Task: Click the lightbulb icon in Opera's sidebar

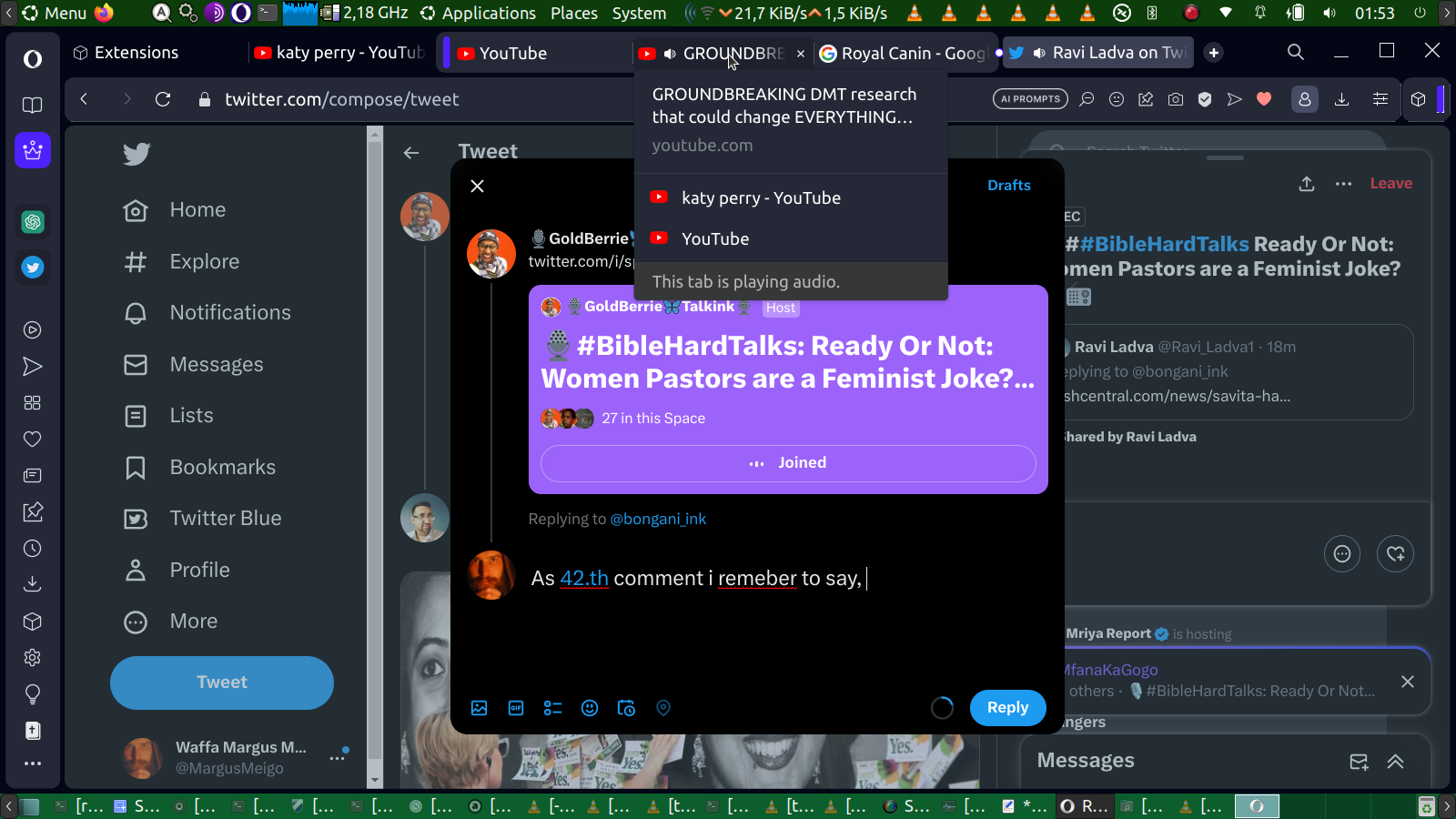Action: [33, 694]
